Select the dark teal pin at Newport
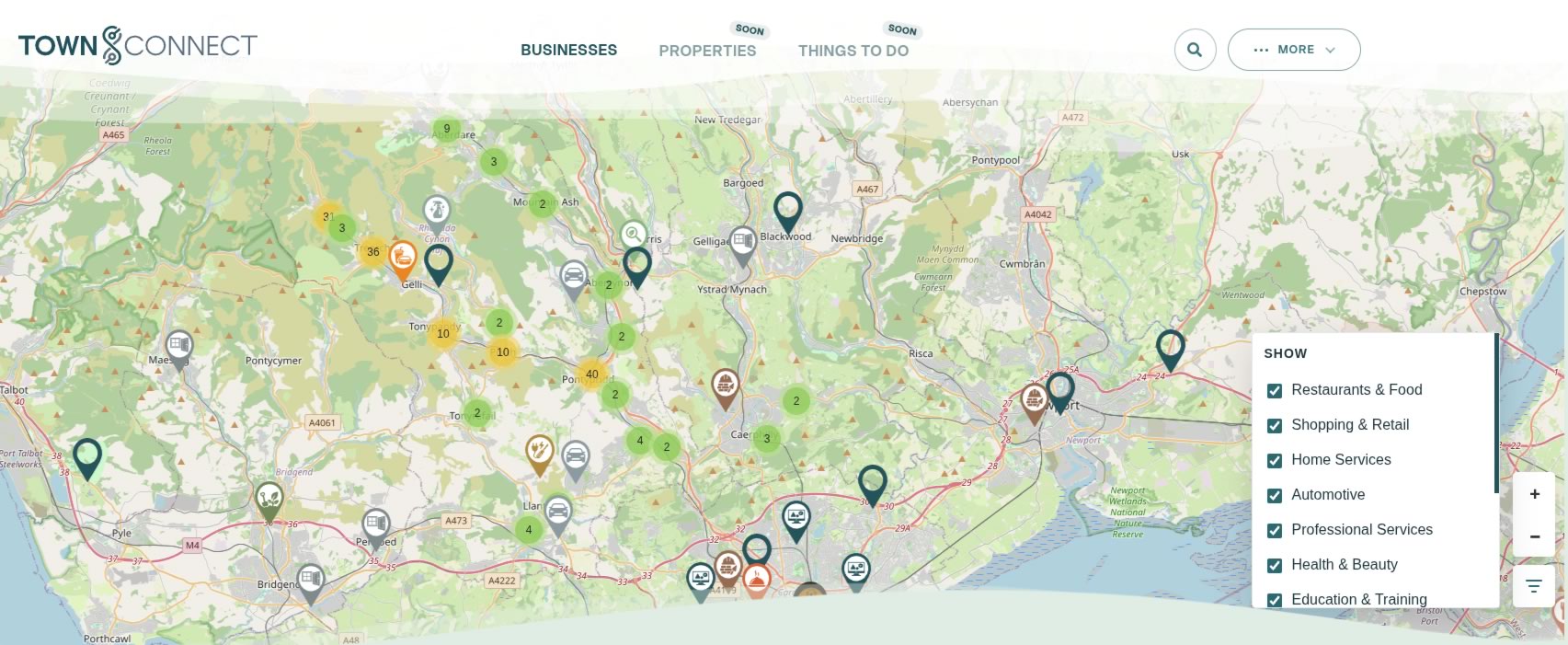This screenshot has width=1568, height=645. click(1060, 393)
